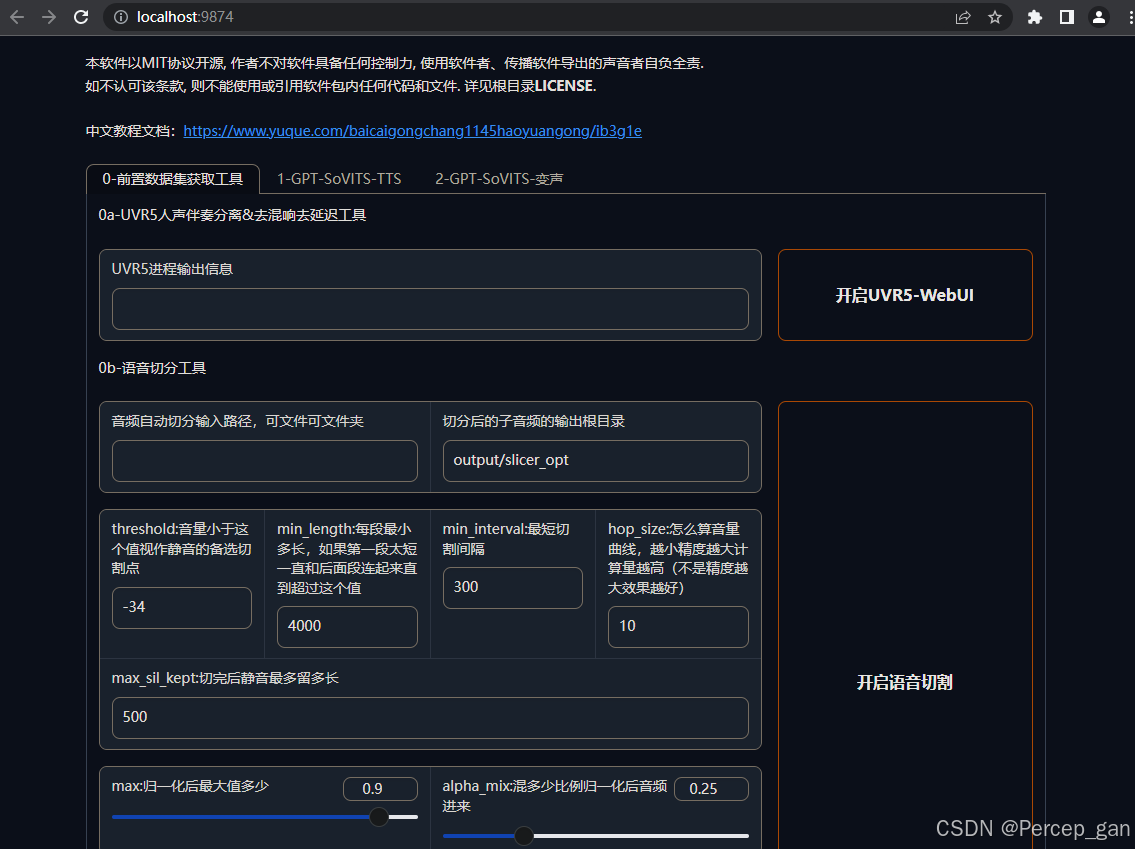Click the browser back arrow
Image resolution: width=1135 pixels, height=849 pixels.
[x=17, y=17]
